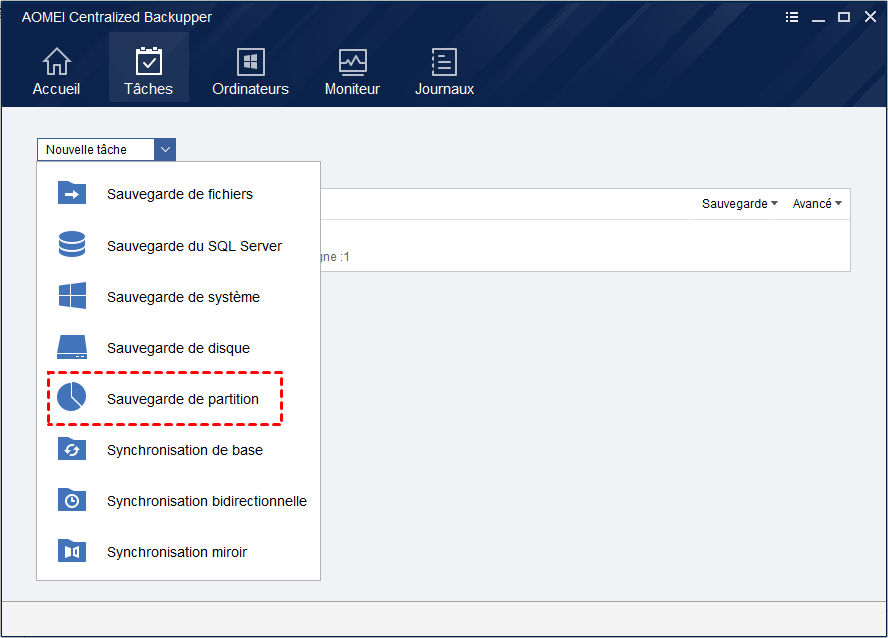Expand the Sauvegarde dropdown in task row

[x=740, y=204]
